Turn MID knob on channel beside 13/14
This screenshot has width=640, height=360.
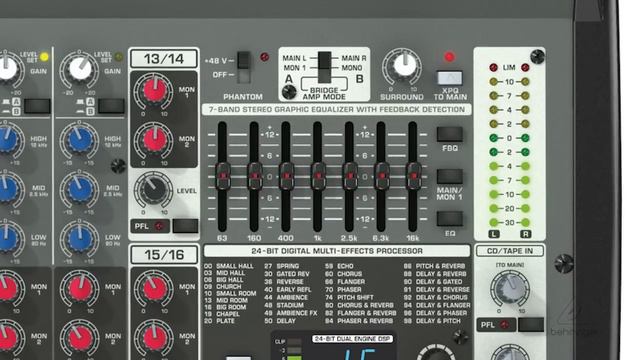pyautogui.click(x=80, y=189)
